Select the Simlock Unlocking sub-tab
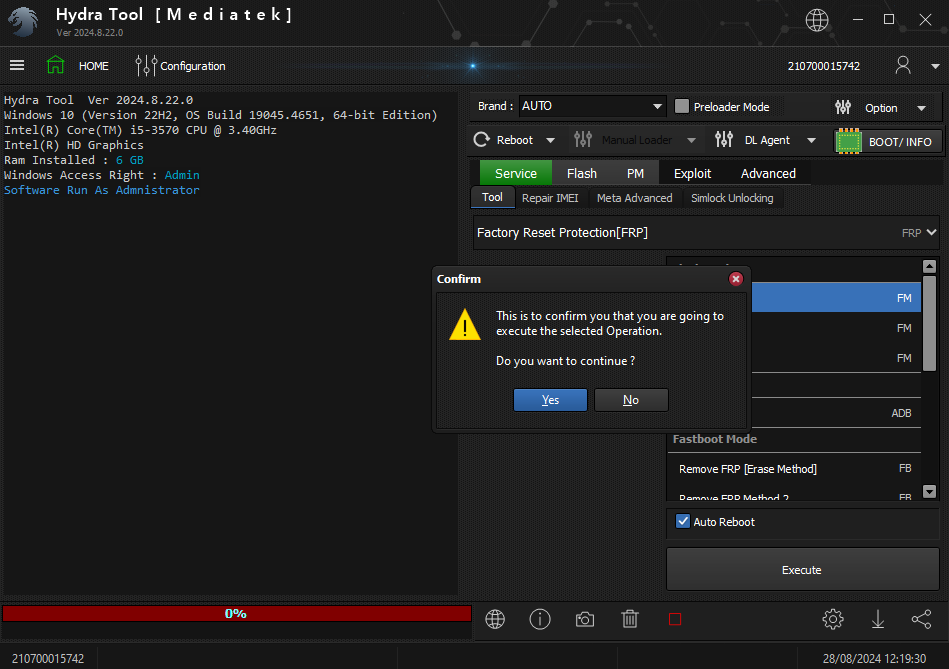Viewport: 949px width, 669px height. click(732, 198)
